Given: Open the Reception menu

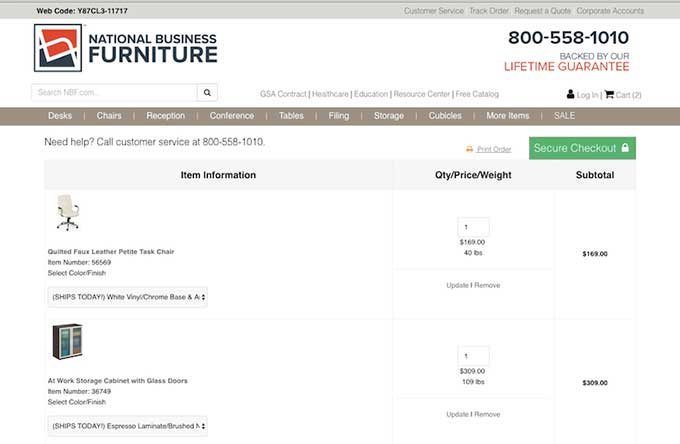Looking at the screenshot, I should pos(165,116).
